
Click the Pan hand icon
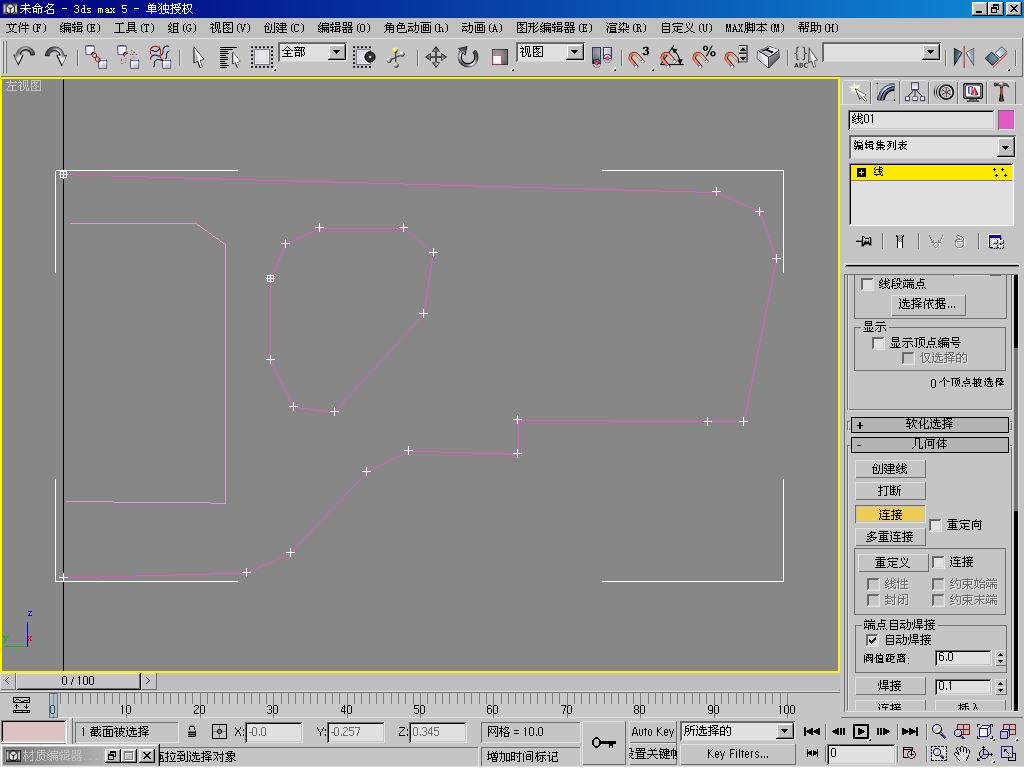[962, 754]
